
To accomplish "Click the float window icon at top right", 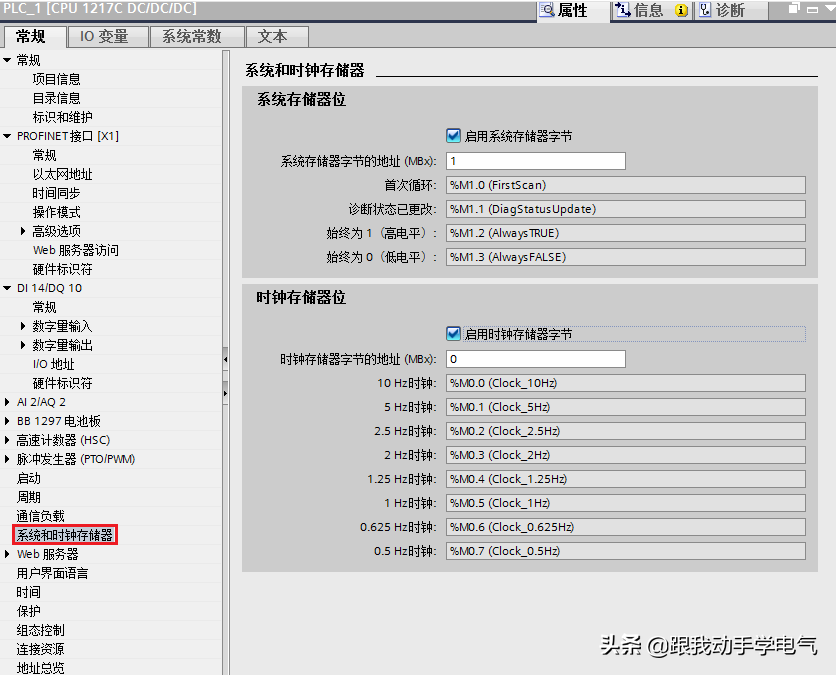I will [794, 8].
